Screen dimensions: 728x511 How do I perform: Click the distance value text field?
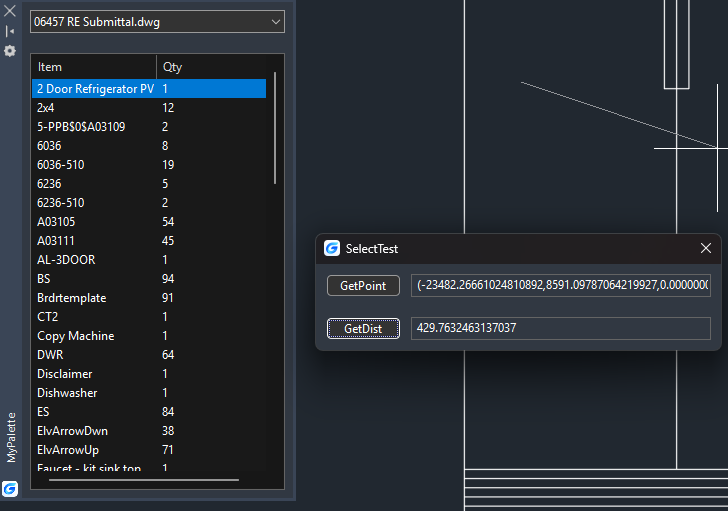[561, 328]
